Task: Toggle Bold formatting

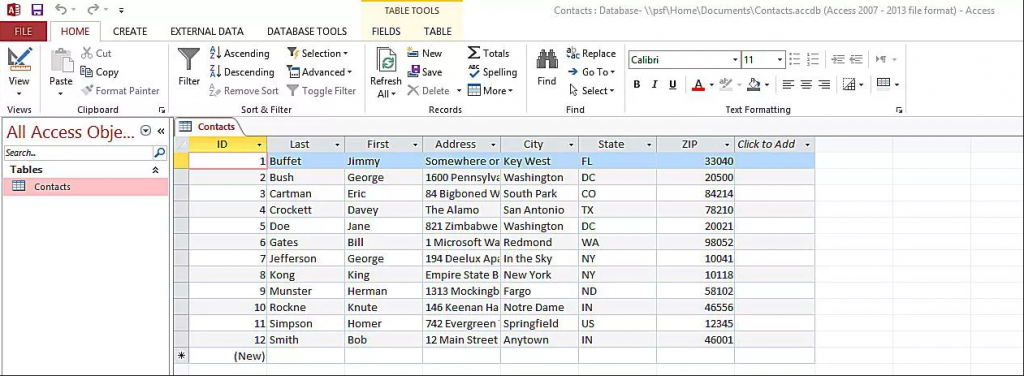Action: pyautogui.click(x=637, y=84)
